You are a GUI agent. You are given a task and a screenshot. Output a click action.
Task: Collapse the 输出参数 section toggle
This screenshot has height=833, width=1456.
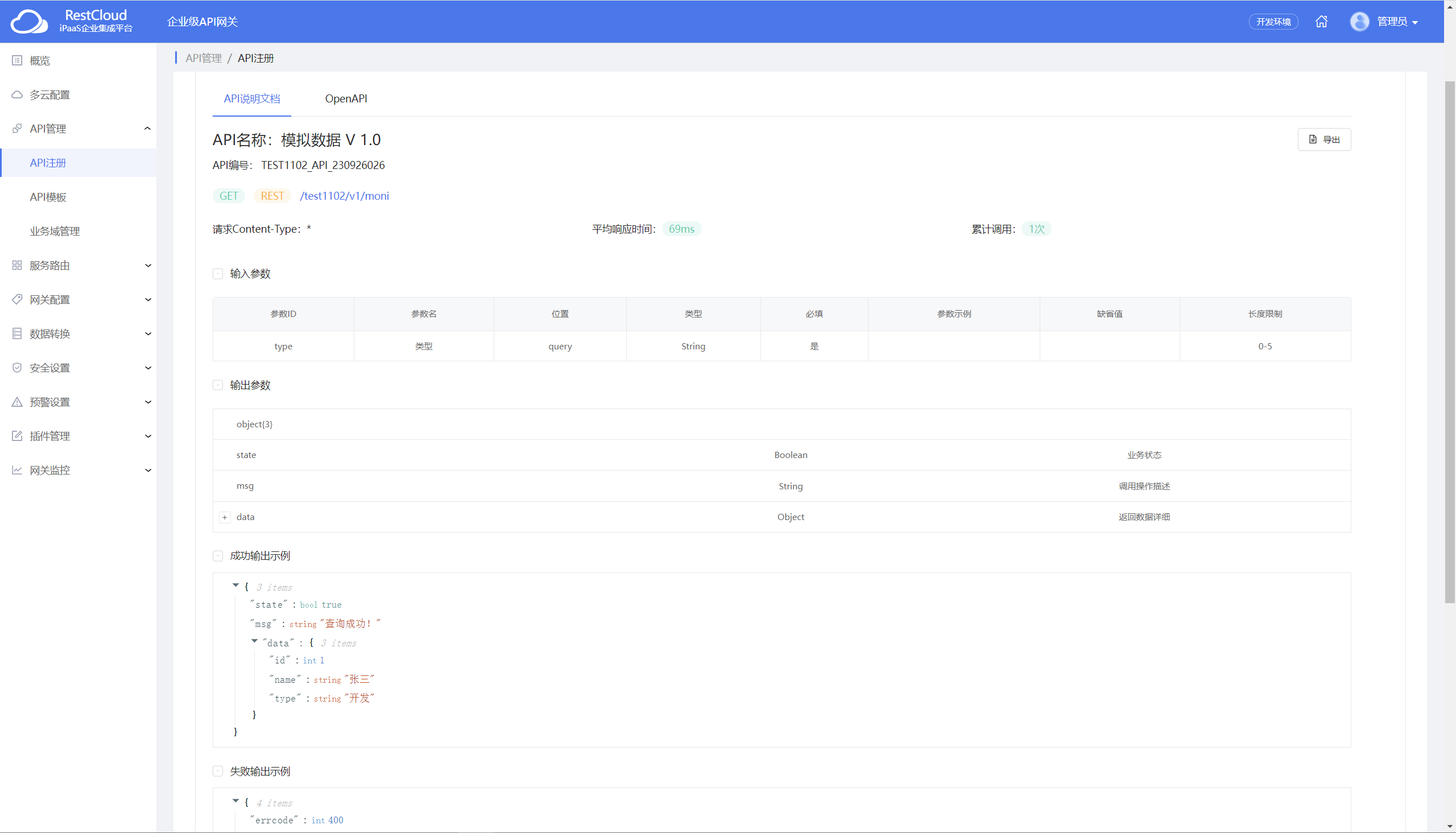pyautogui.click(x=218, y=385)
